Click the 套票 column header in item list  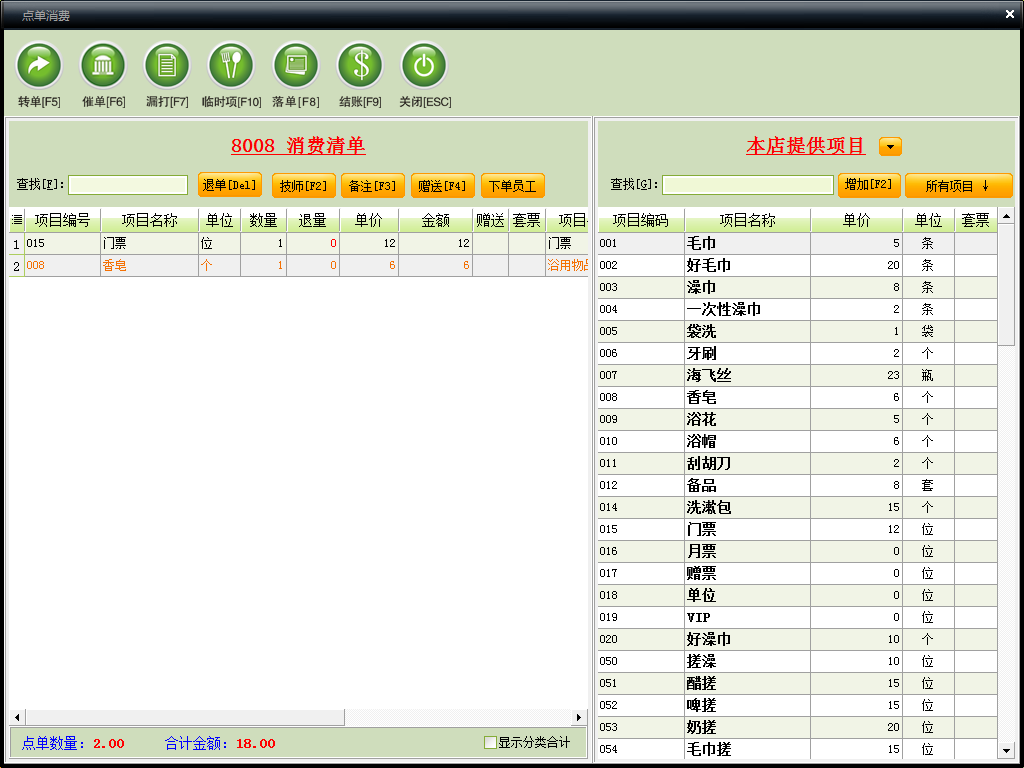pos(976,221)
